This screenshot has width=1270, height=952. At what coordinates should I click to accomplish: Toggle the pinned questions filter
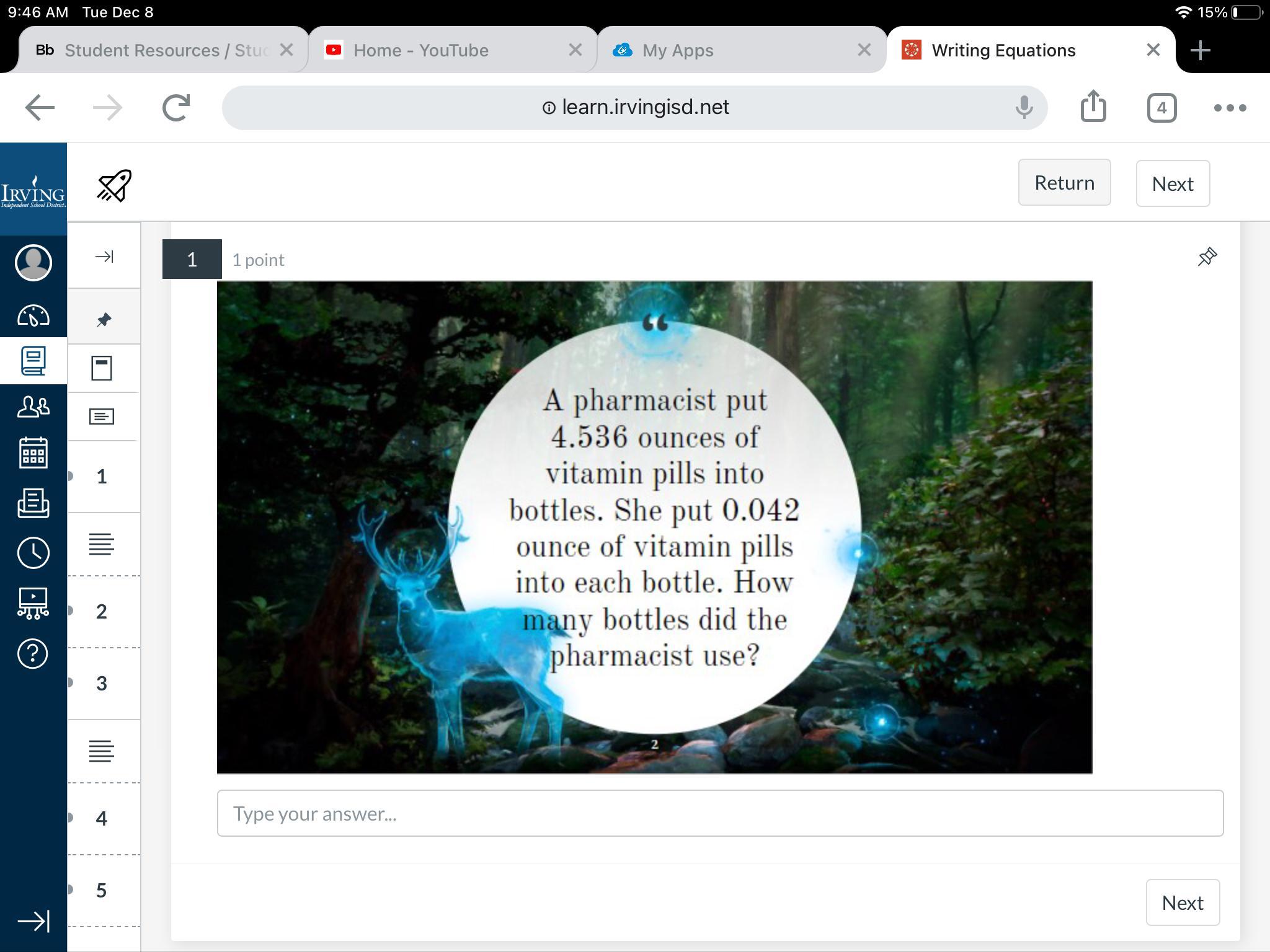104,320
